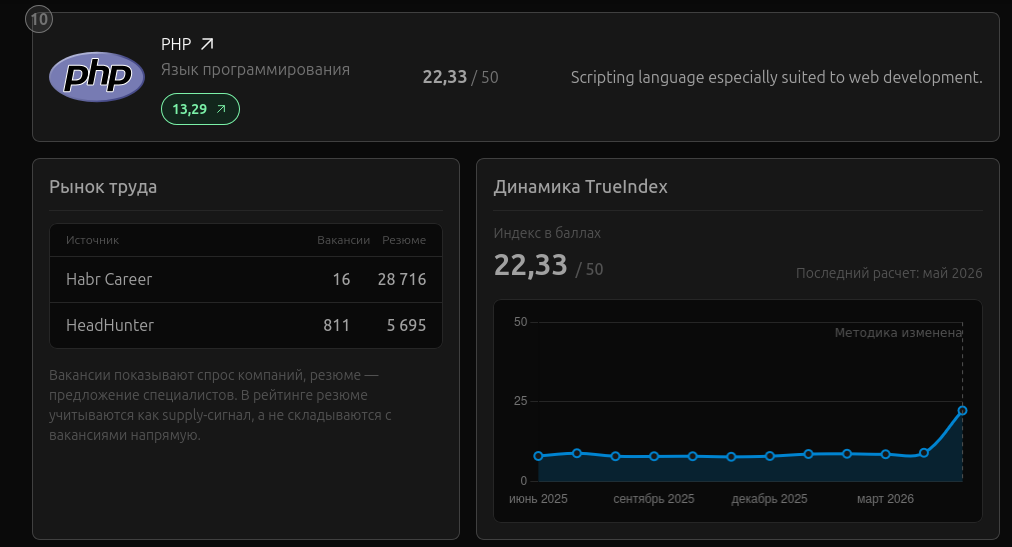The height and width of the screenshot is (547, 1012).
Task: Click the arrow inside the 13,29 badge
Action: 221,109
